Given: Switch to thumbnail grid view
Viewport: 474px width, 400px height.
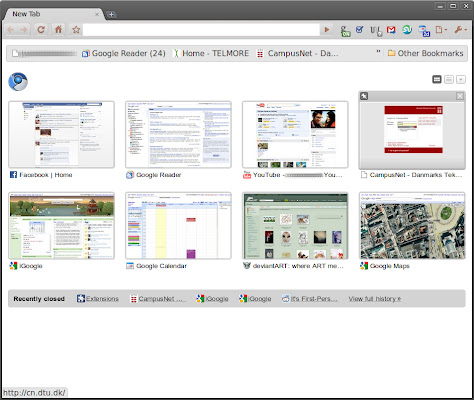Looking at the screenshot, I should point(437,79).
